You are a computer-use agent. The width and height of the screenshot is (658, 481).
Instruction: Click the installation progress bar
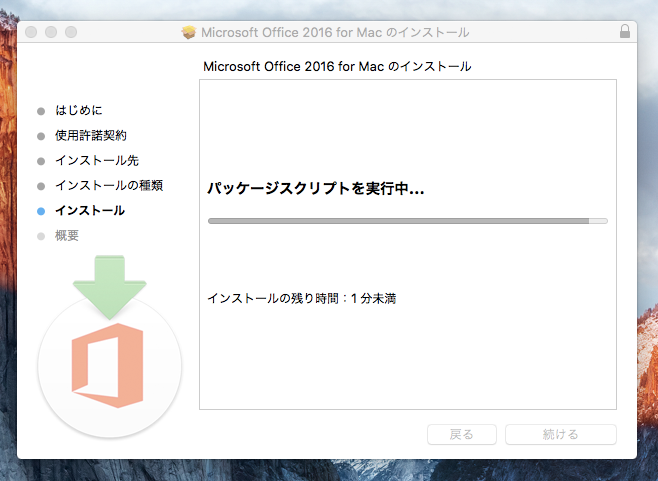point(408,221)
